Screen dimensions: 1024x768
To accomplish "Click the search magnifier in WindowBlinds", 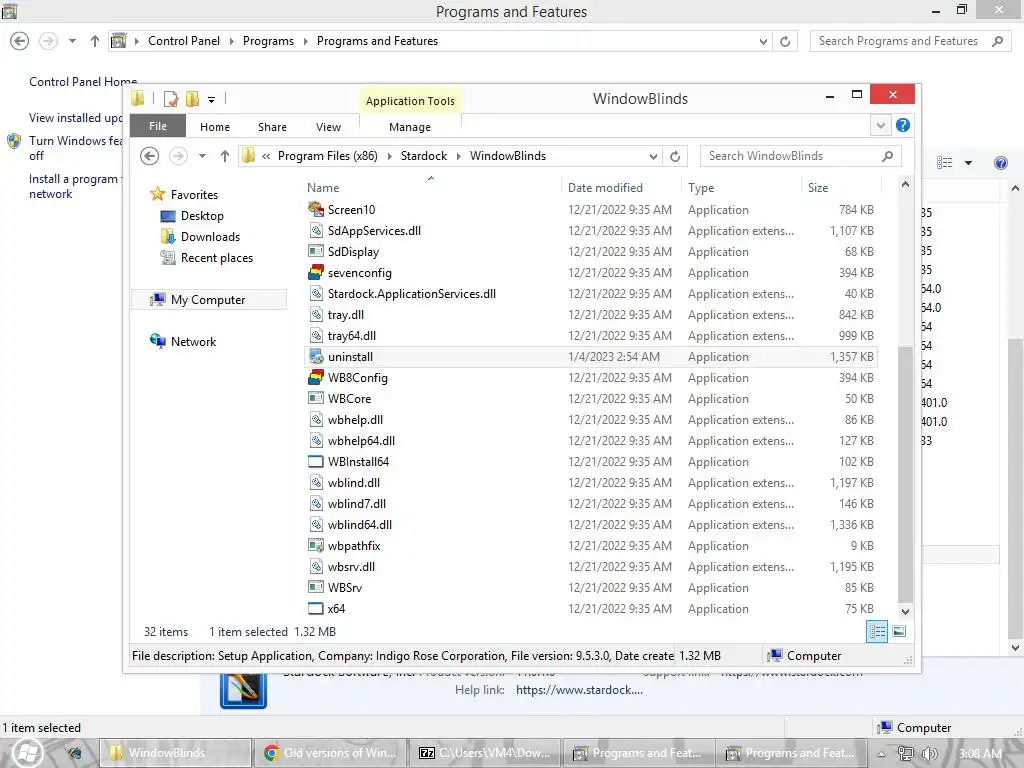I will [x=887, y=156].
